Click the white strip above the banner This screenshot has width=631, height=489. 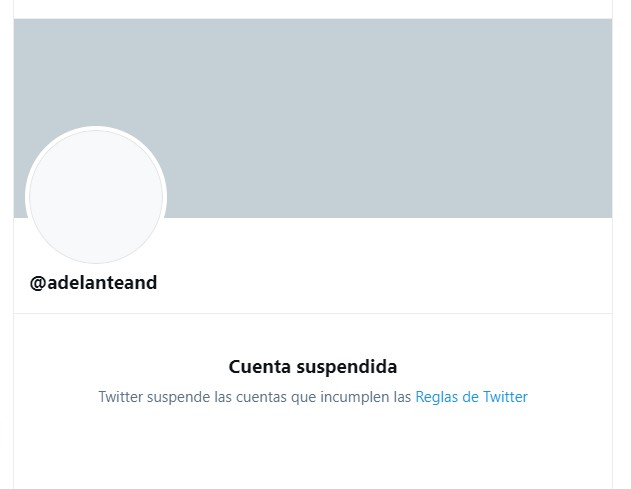click(313, 9)
